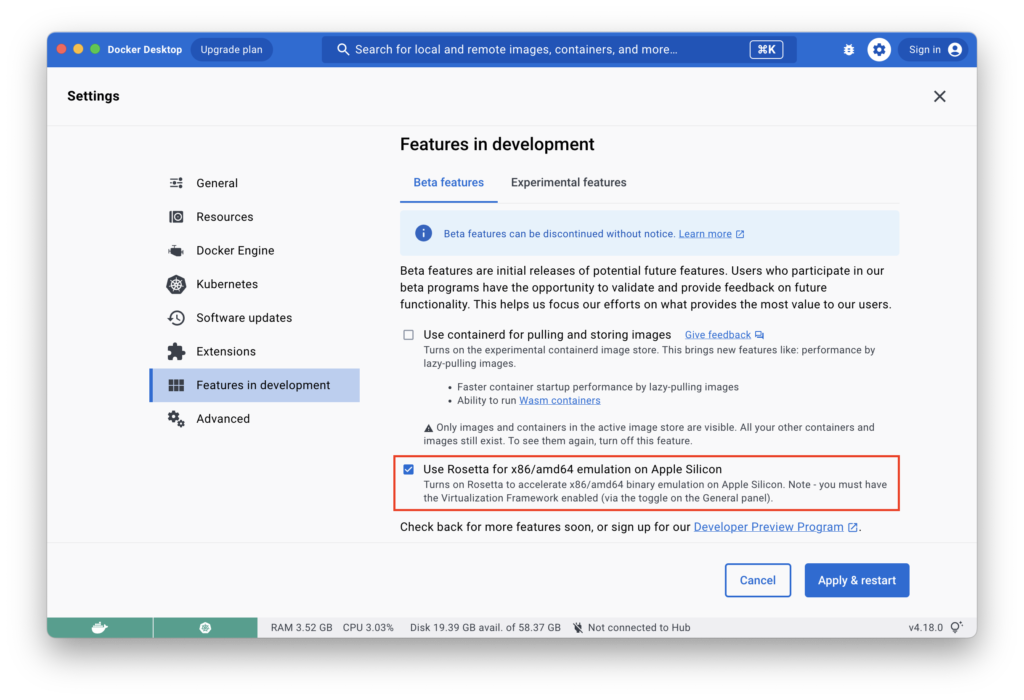
Task: Click the Not connected to Hub status
Action: pos(632,628)
